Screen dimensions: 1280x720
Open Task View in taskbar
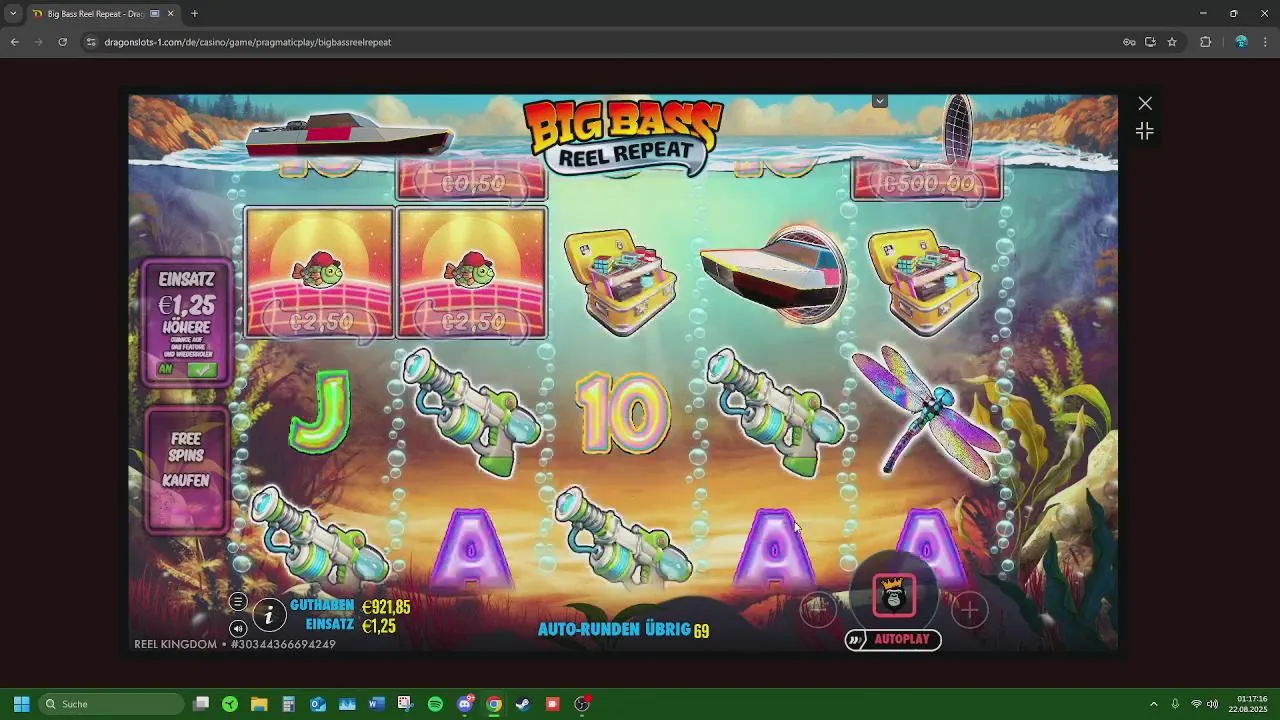[x=201, y=704]
